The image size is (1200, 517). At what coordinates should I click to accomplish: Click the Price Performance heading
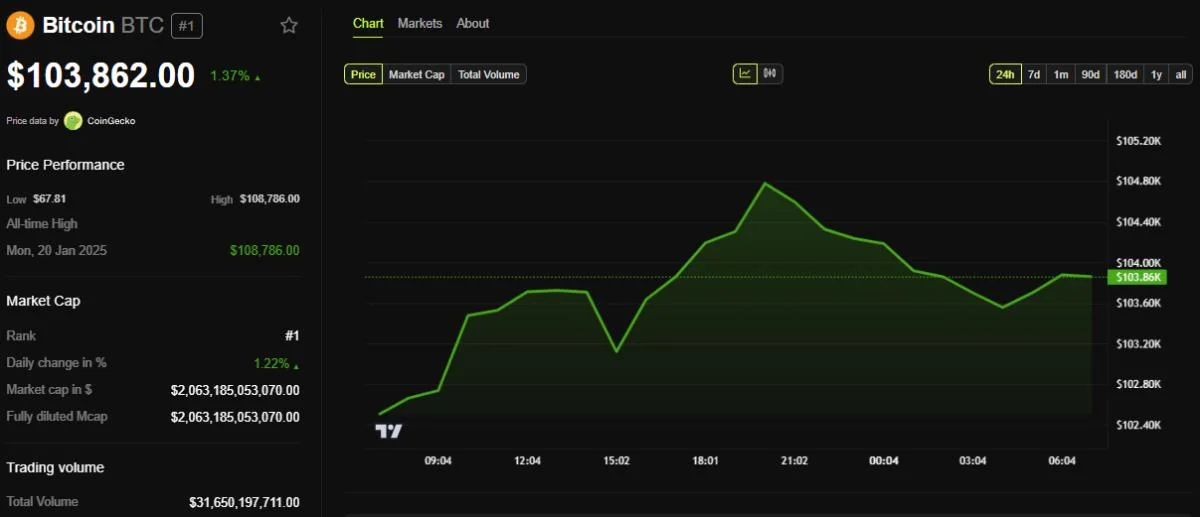click(66, 165)
